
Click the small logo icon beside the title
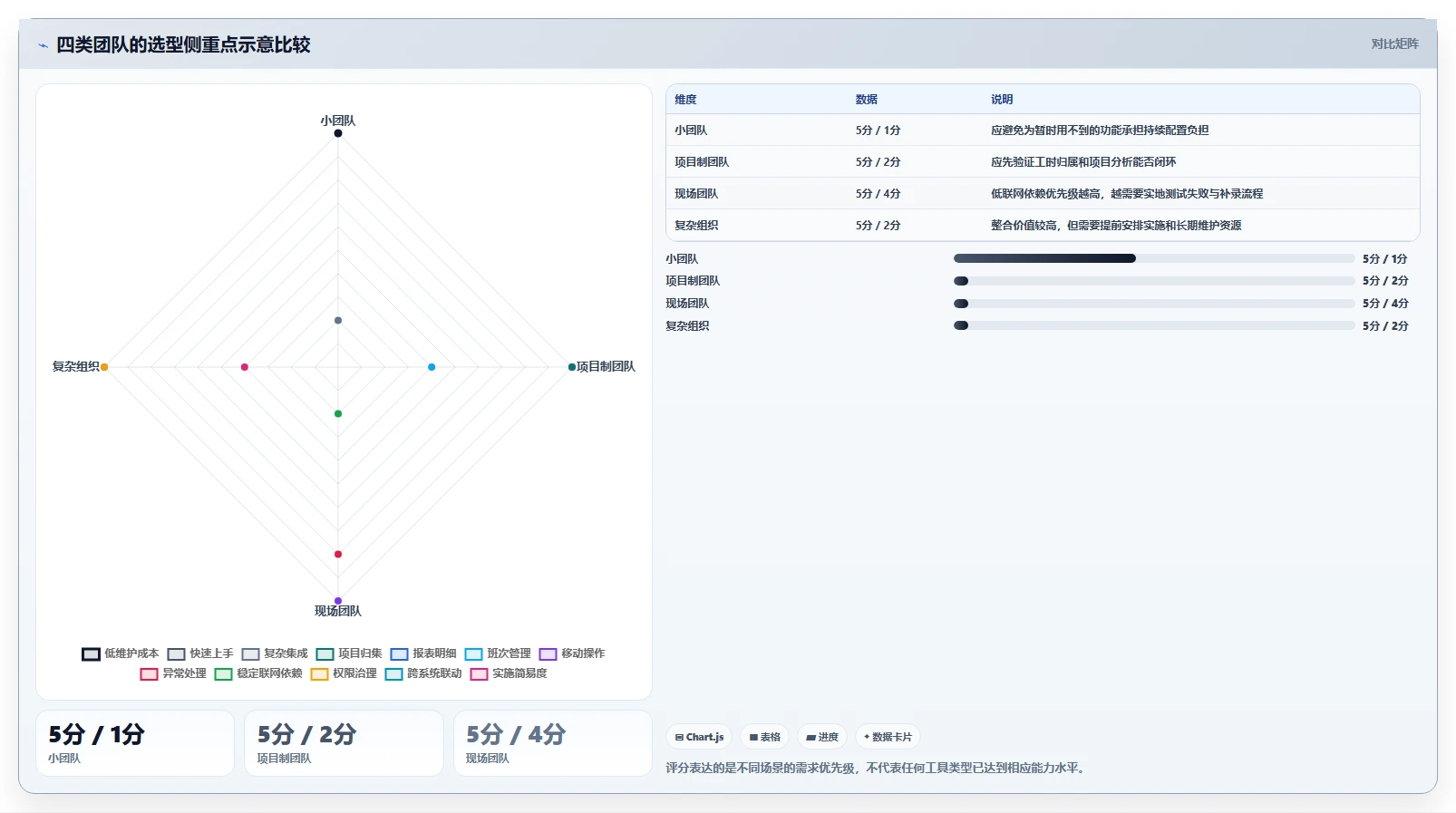(x=43, y=45)
